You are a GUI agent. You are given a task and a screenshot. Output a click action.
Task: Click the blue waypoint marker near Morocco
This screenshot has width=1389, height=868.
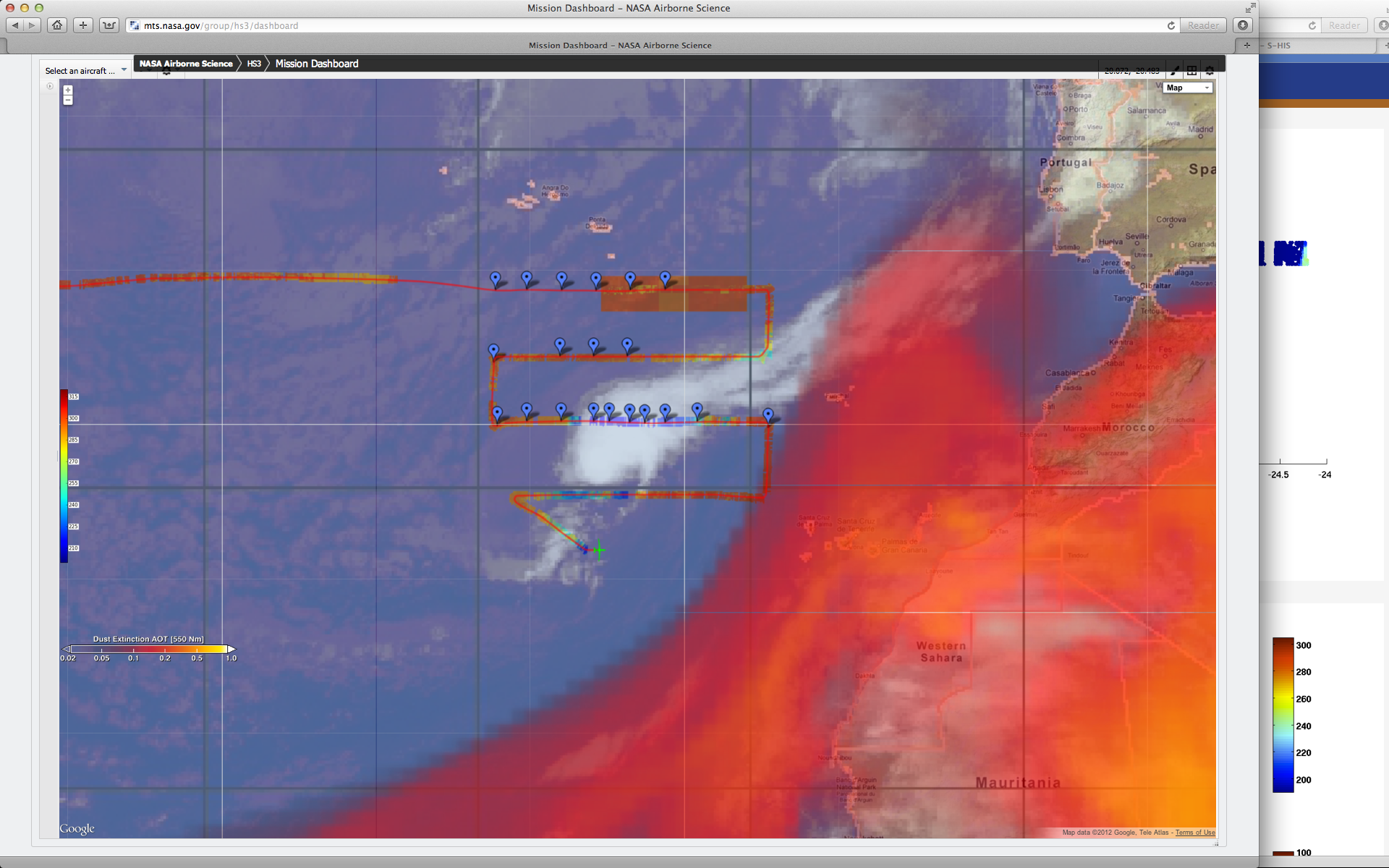(768, 414)
